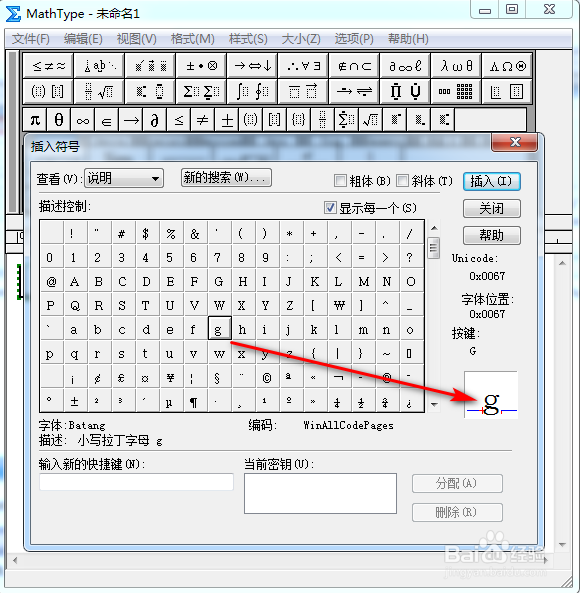
Task: Close the 插入符号 dialog with red X
Action: tap(515, 143)
